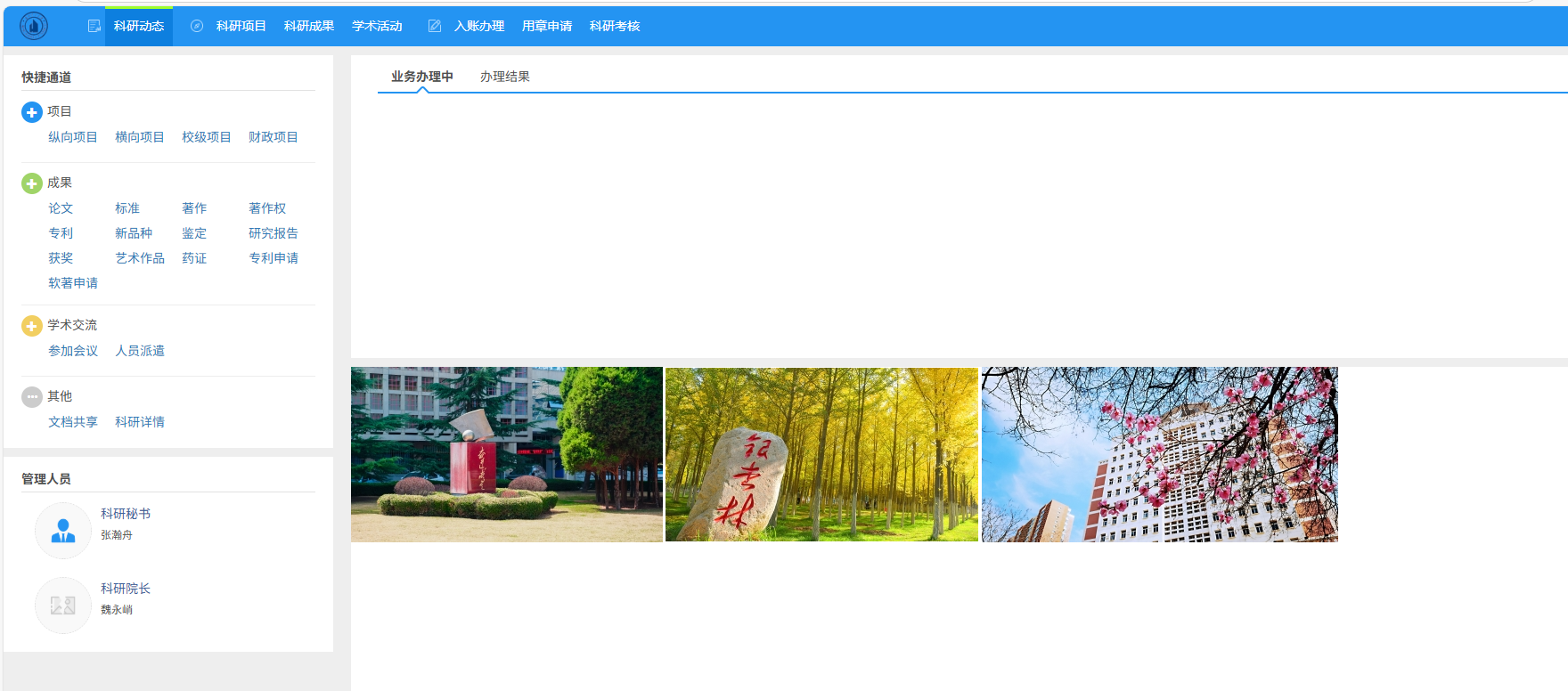Click the 科研秘书 blue avatar icon
Image resolution: width=1568 pixels, height=691 pixels.
63,531
